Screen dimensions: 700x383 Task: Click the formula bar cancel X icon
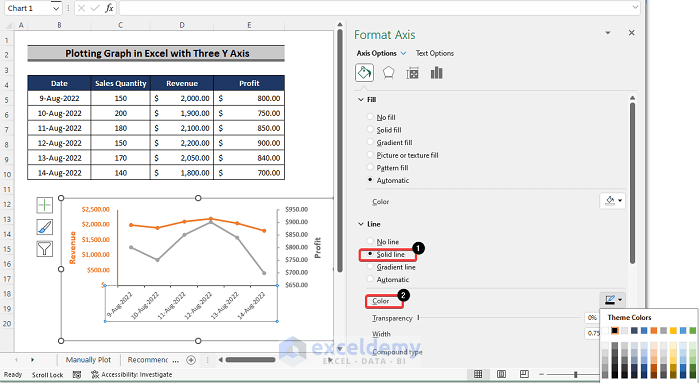(x=81, y=8)
